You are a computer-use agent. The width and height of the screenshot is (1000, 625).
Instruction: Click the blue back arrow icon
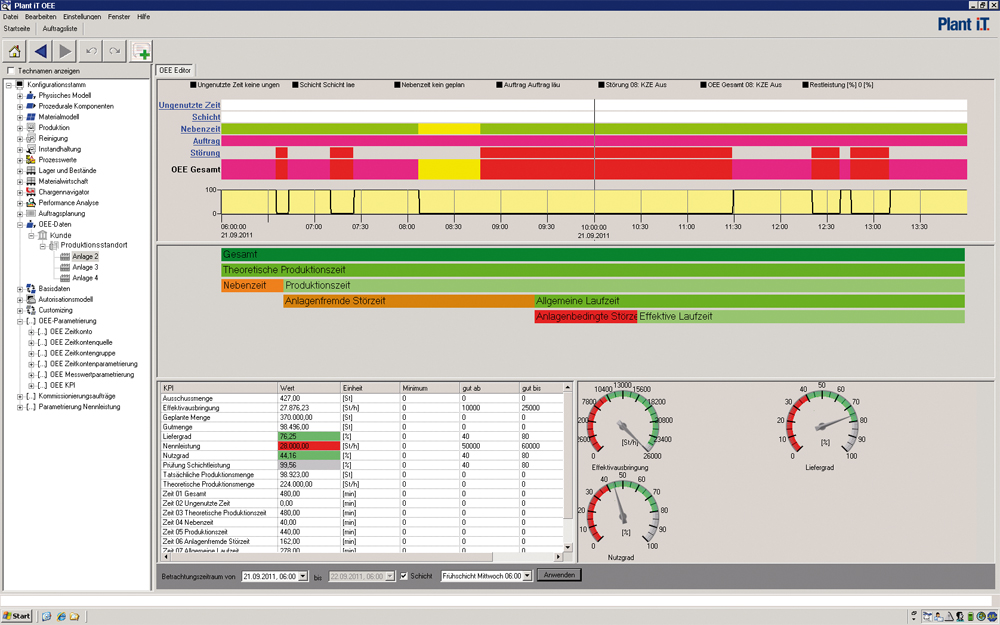41,51
